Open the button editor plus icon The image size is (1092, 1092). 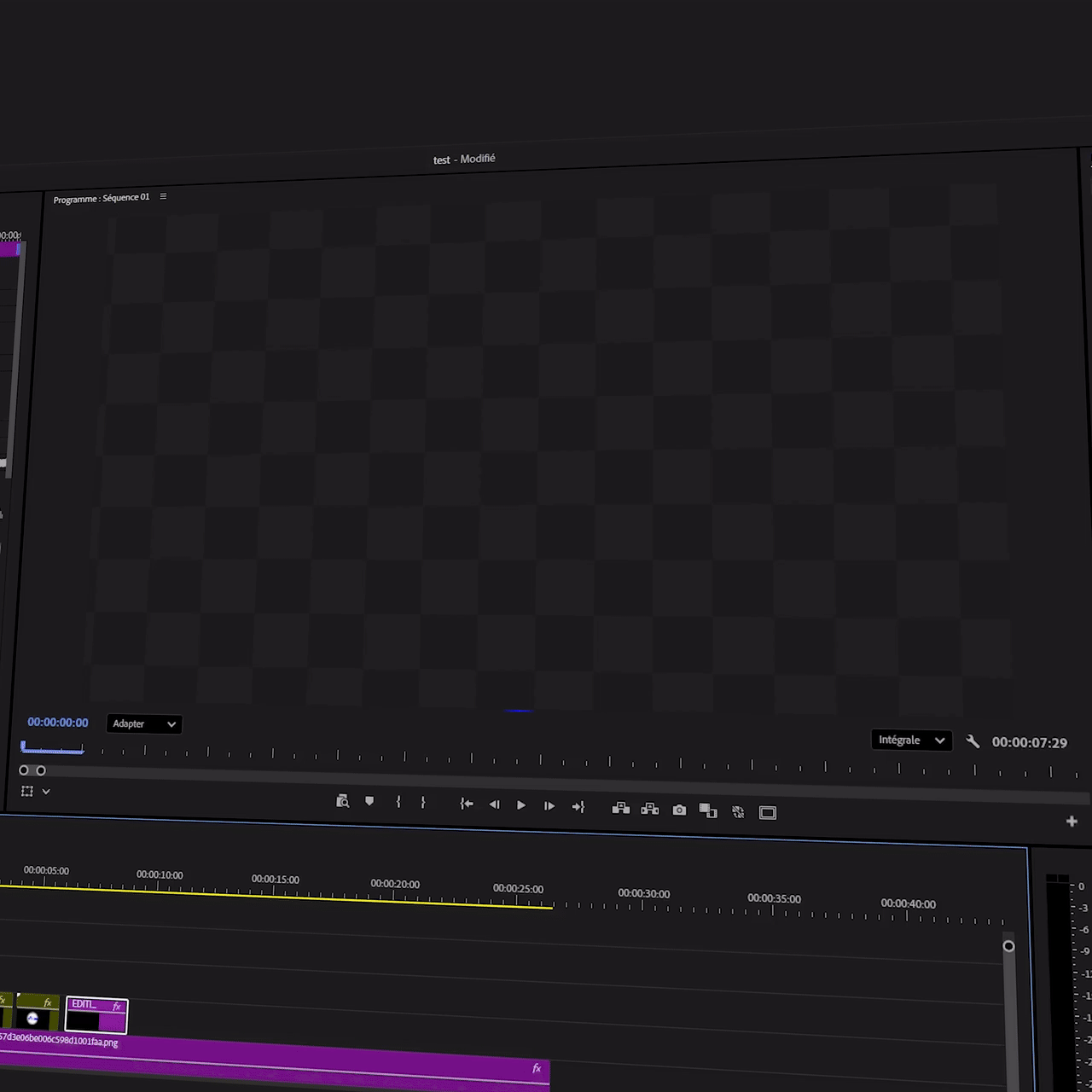[1072, 822]
